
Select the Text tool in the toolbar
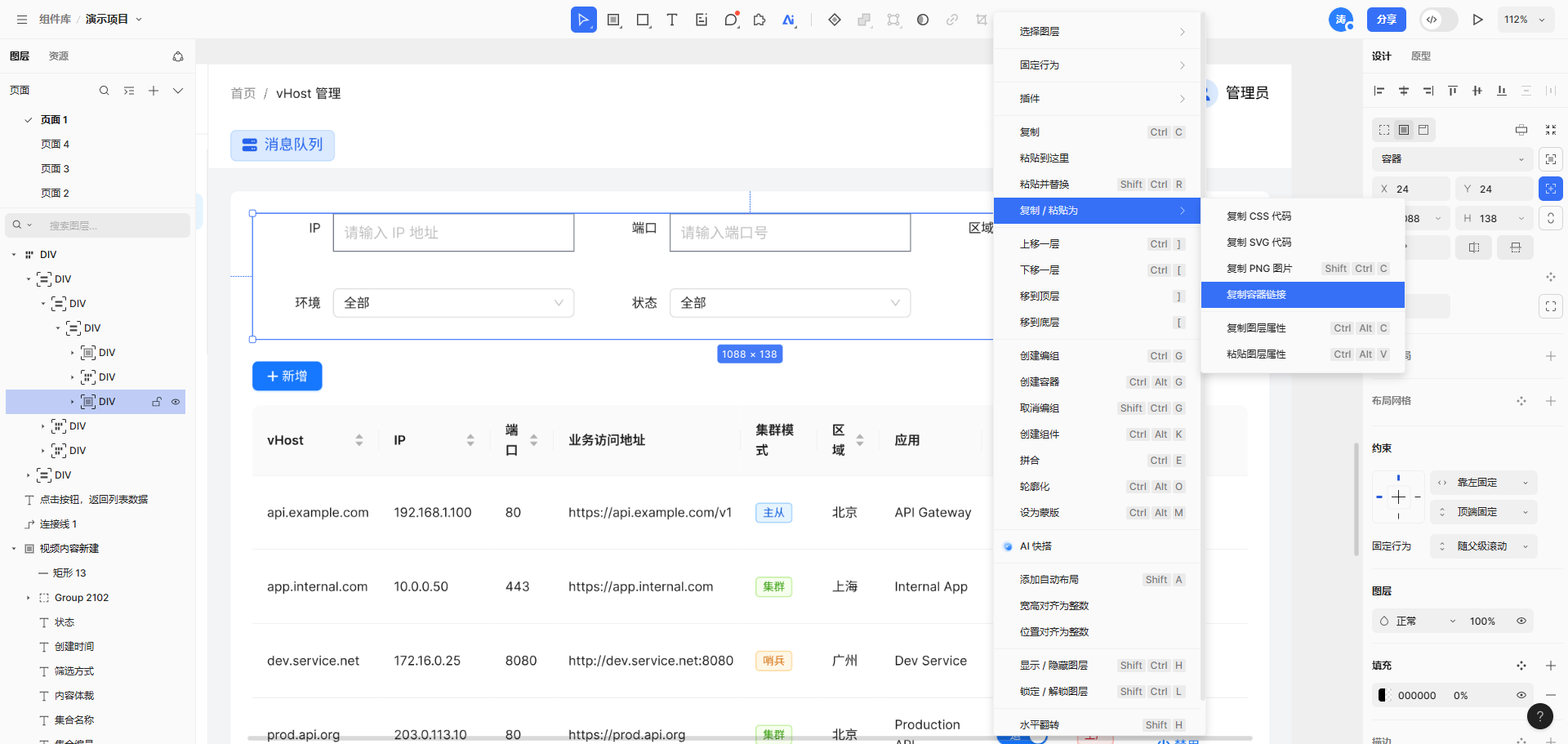[x=672, y=19]
